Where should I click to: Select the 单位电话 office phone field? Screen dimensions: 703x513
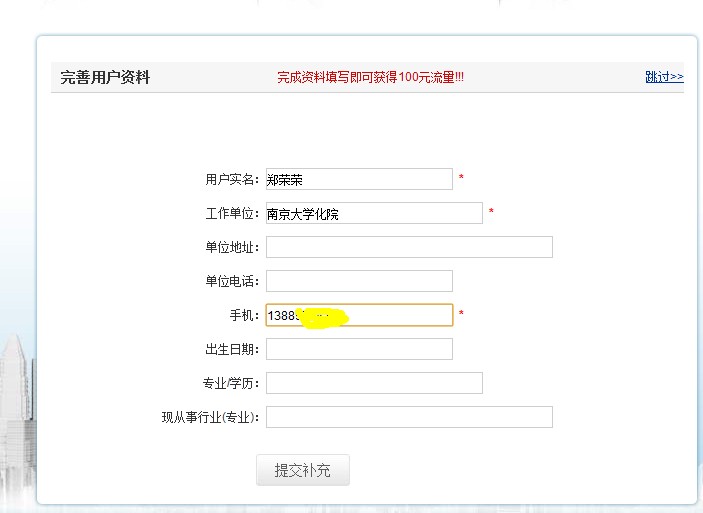359,281
